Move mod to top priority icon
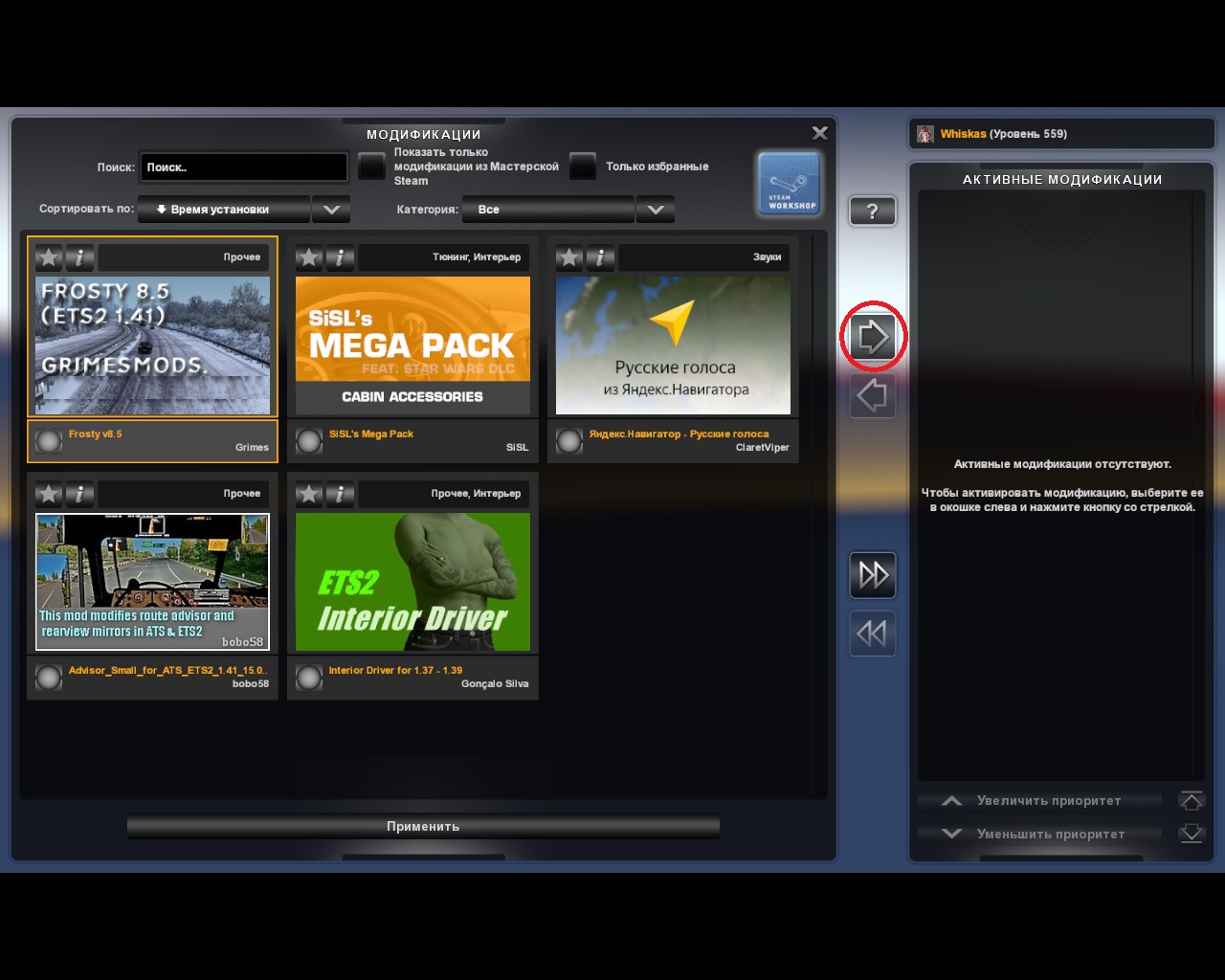 (x=1192, y=800)
